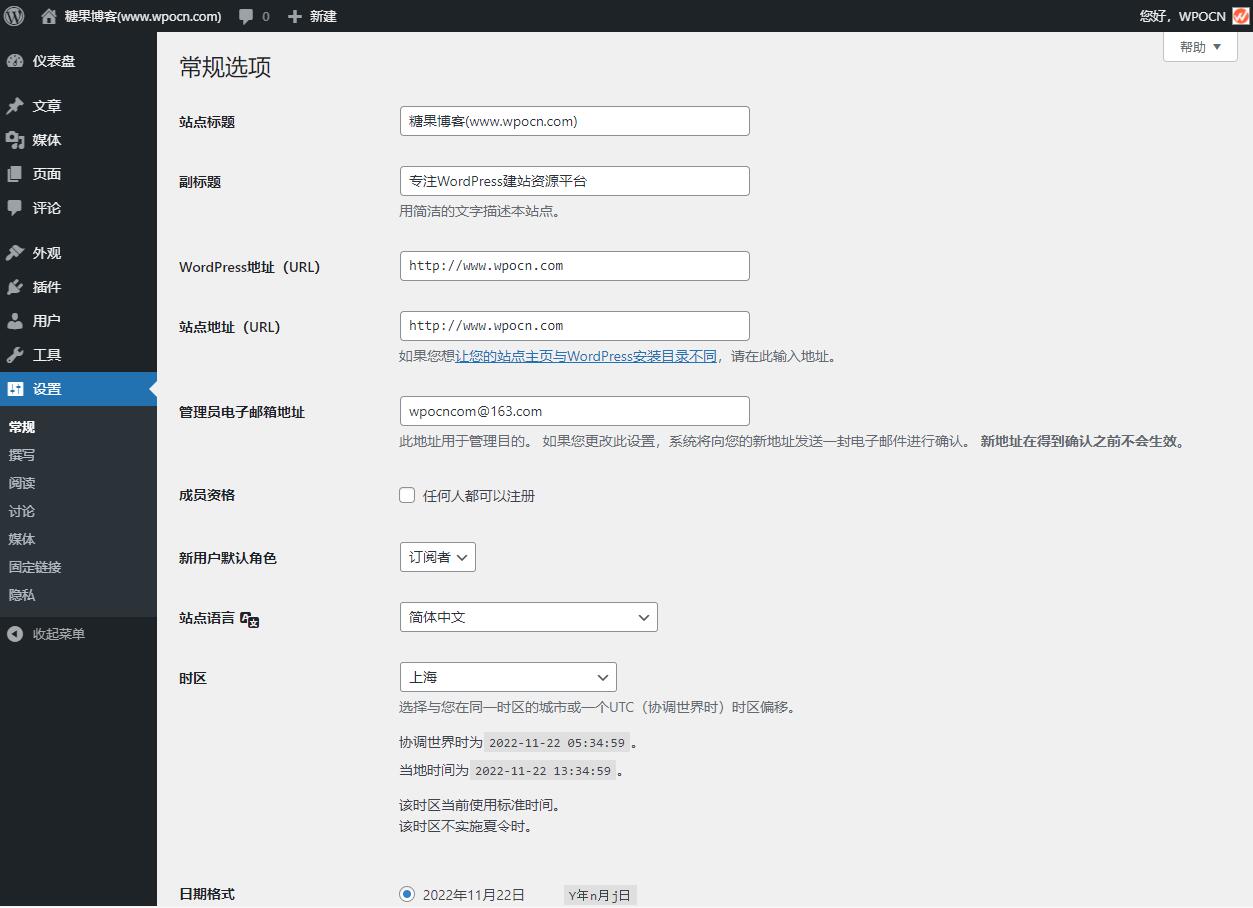The height and width of the screenshot is (908, 1253).
Task: Click the WordPress地址 URL input field
Action: click(575, 266)
